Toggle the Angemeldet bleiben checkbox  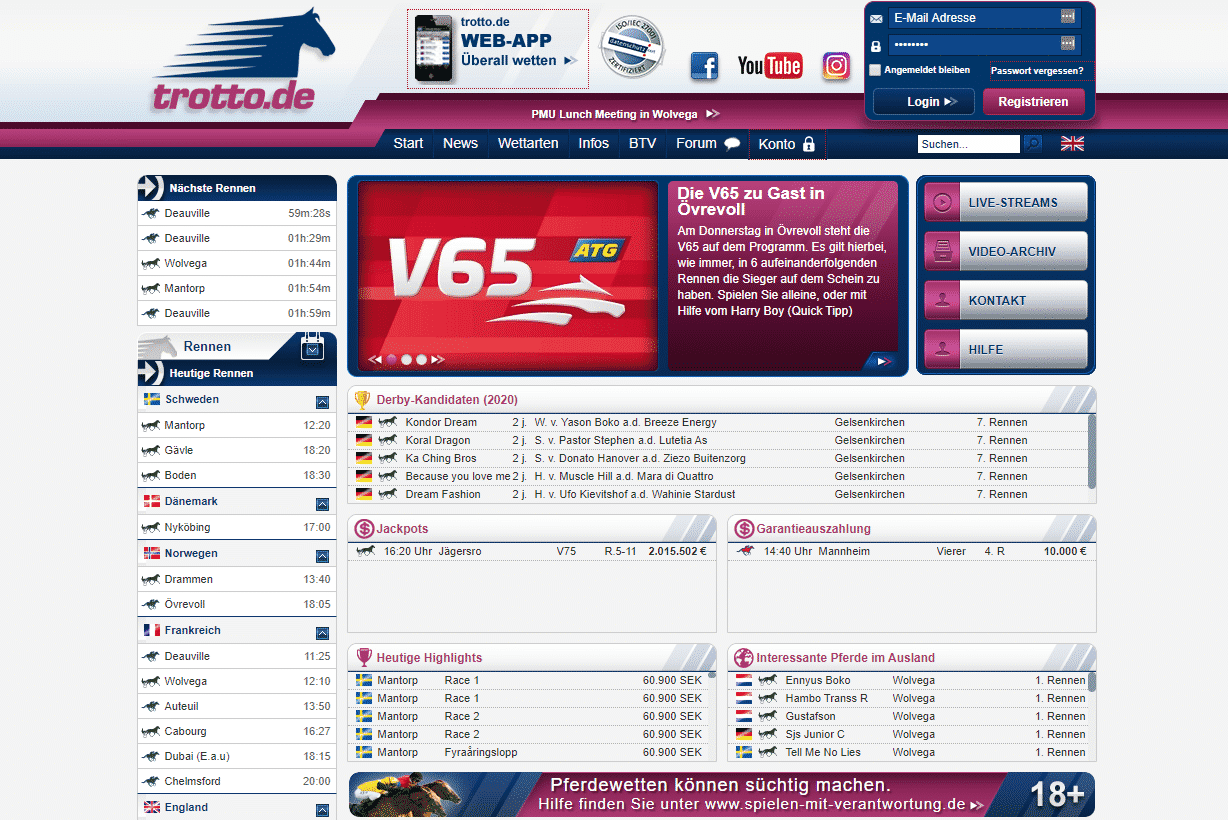(876, 70)
